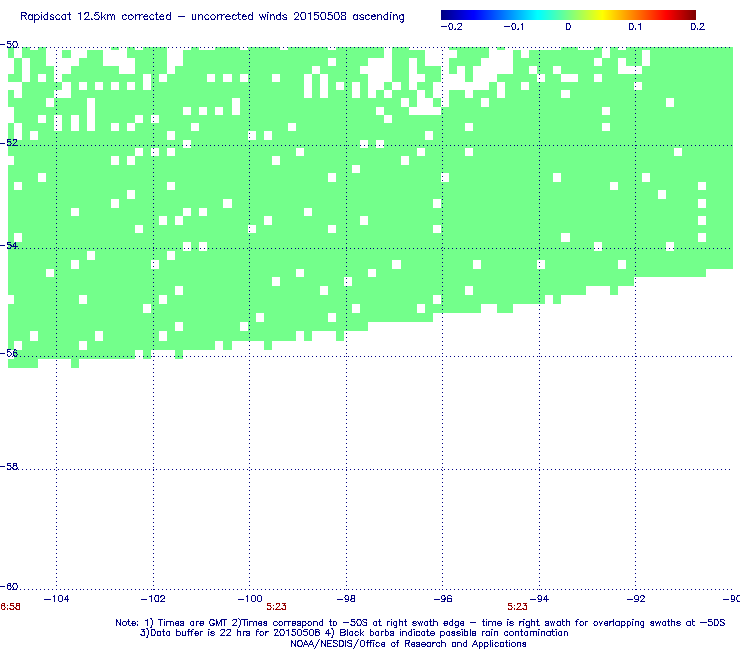
Task: Click longitude label "-104"
Action: [56, 599]
